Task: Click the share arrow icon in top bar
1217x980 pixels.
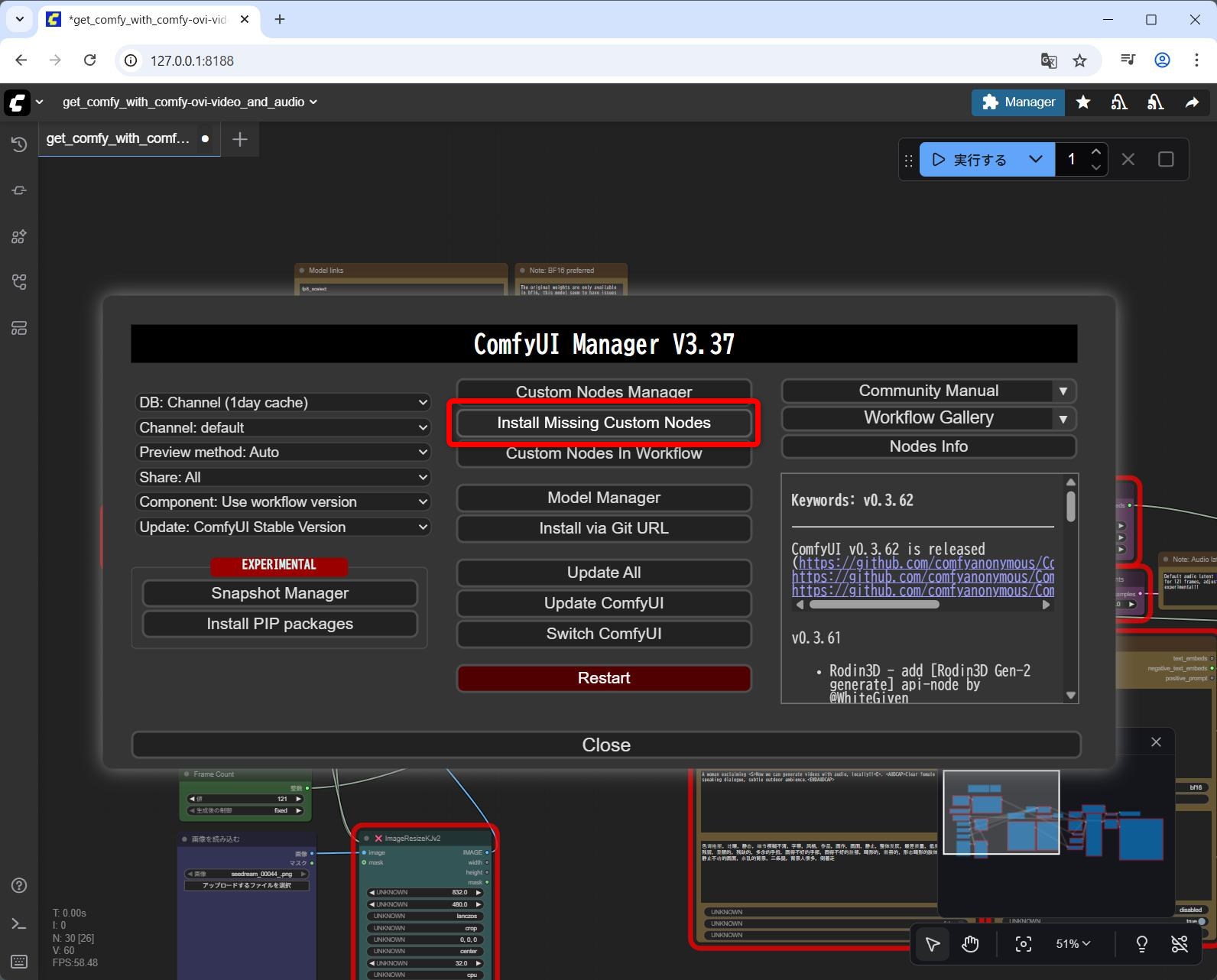Action: [x=1192, y=102]
